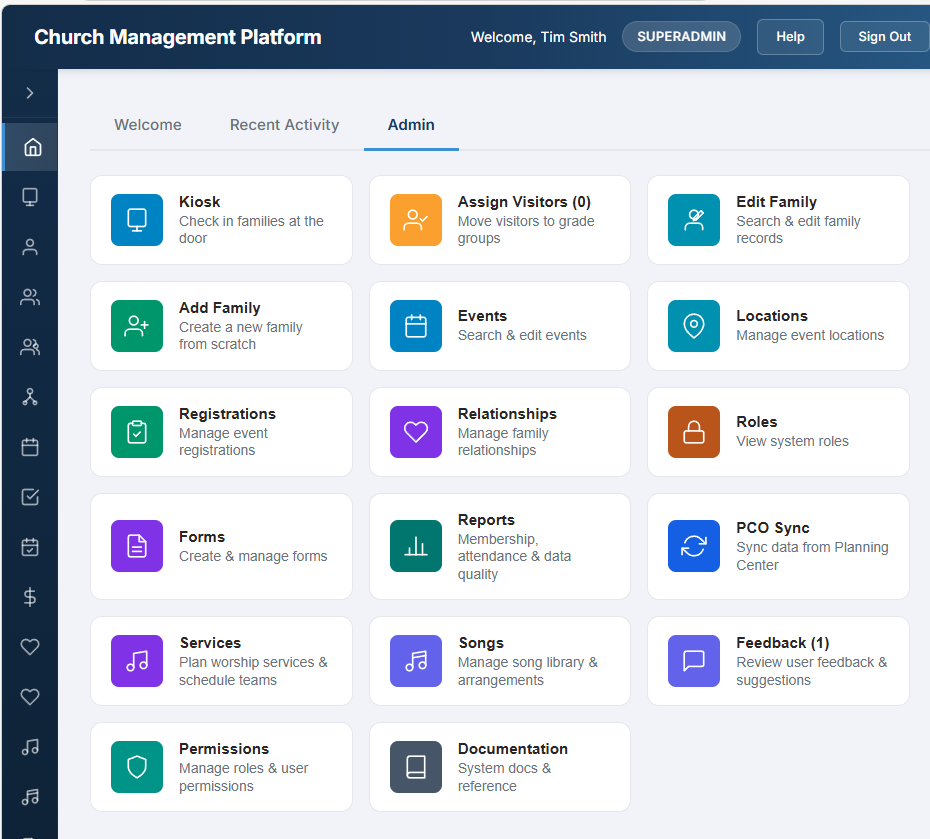930x839 pixels.
Task: Open the Reports chart icon
Action: (x=415, y=546)
